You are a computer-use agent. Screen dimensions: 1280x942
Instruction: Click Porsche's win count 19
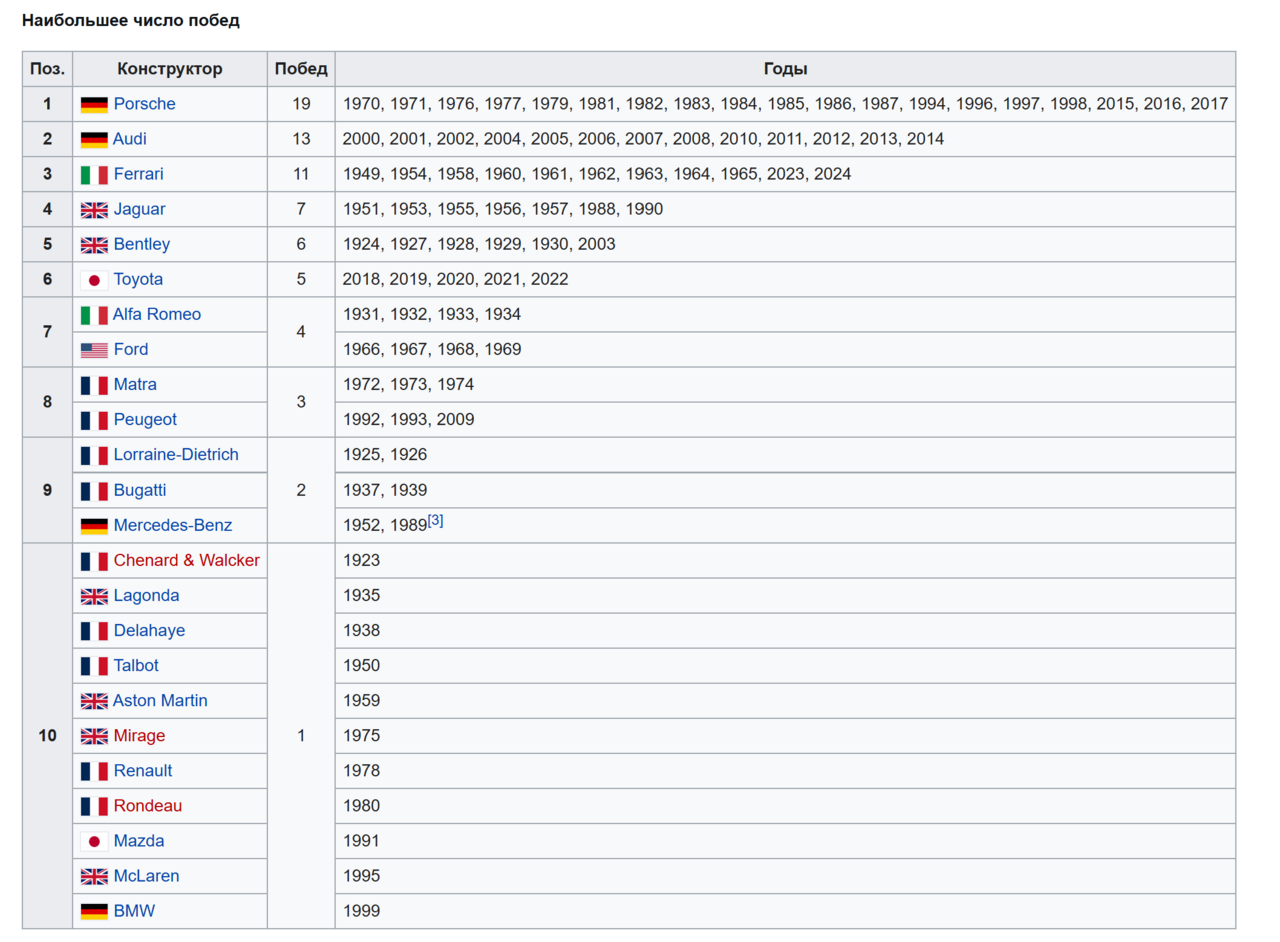coord(301,104)
